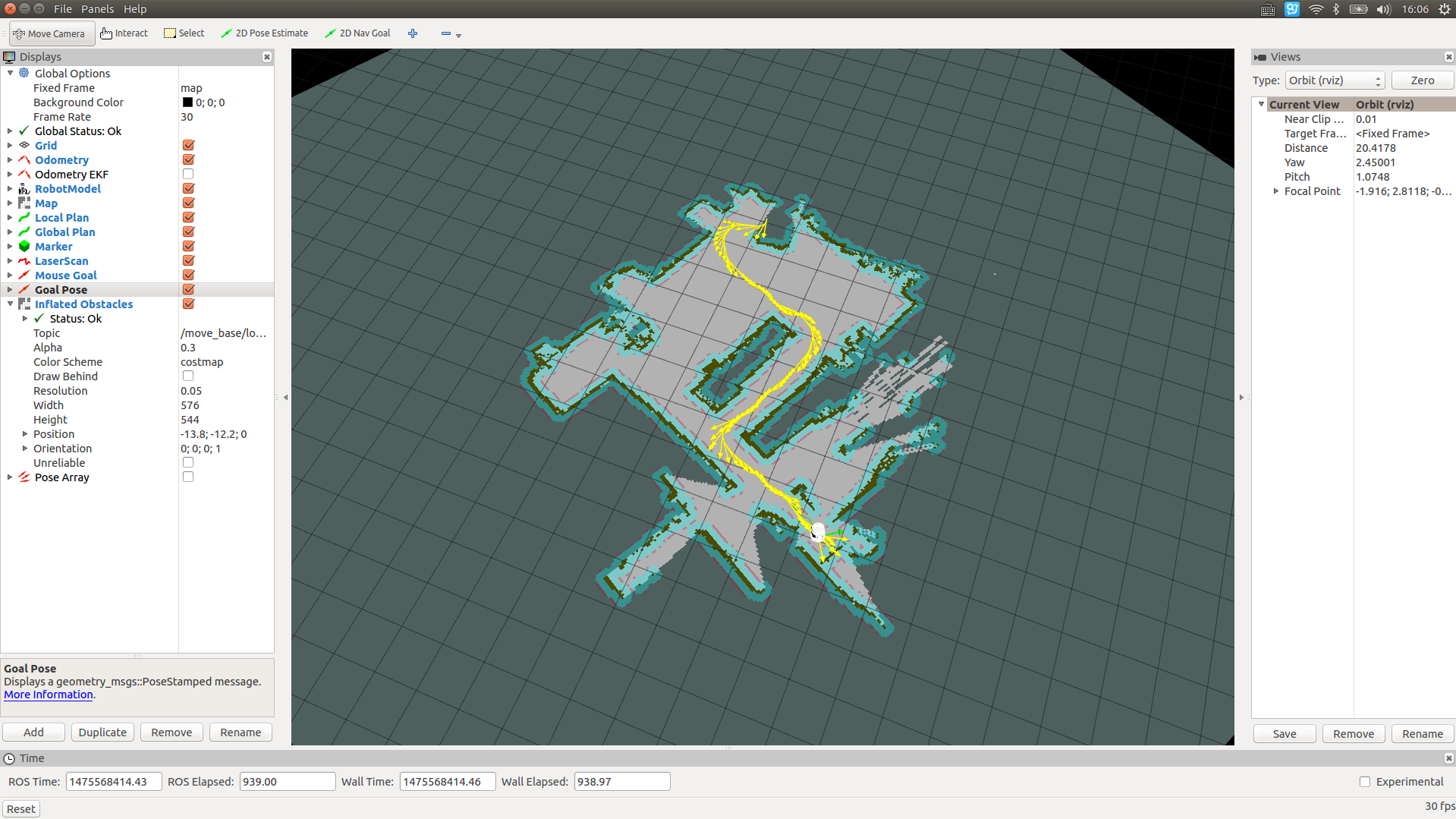The width and height of the screenshot is (1456, 819).
Task: Expand the Orientation property
Action: [25, 448]
